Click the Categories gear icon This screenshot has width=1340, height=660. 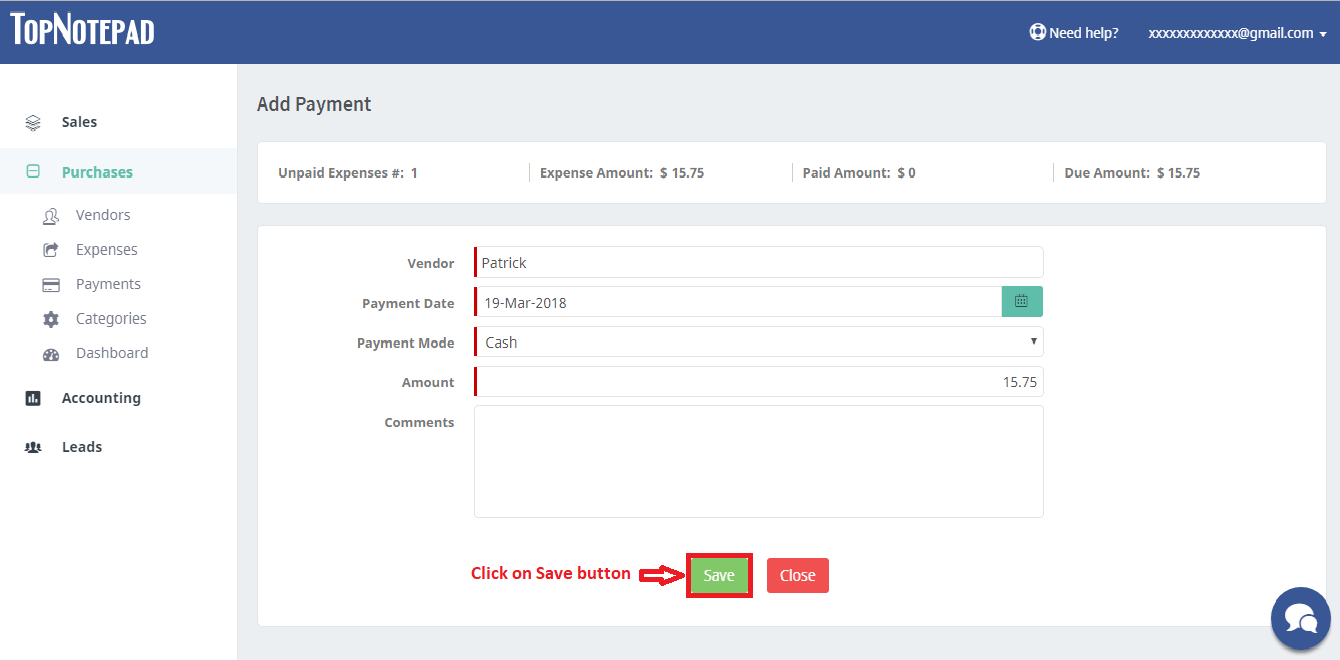tap(51, 319)
